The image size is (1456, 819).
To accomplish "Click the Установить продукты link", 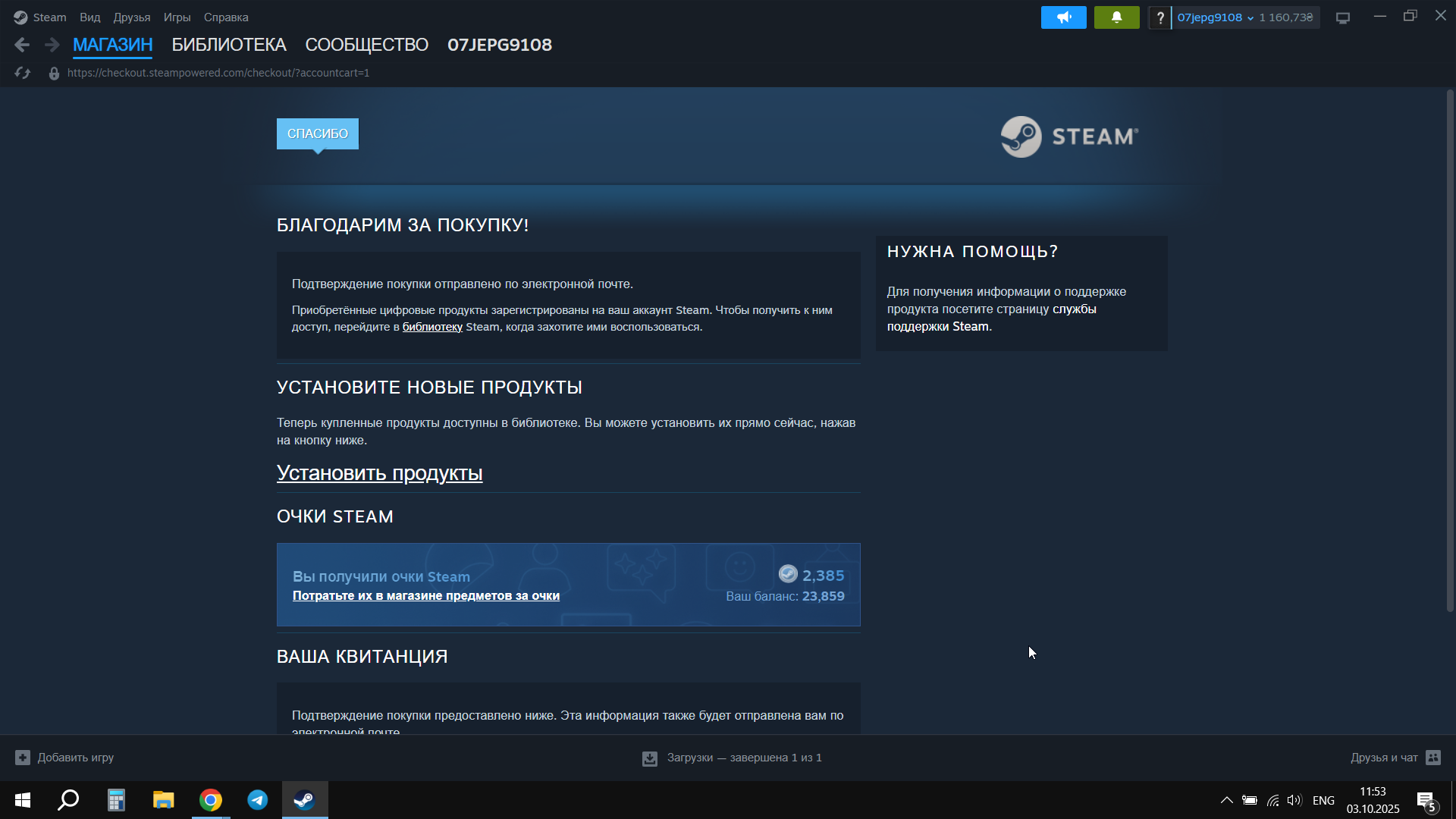I will [x=379, y=473].
